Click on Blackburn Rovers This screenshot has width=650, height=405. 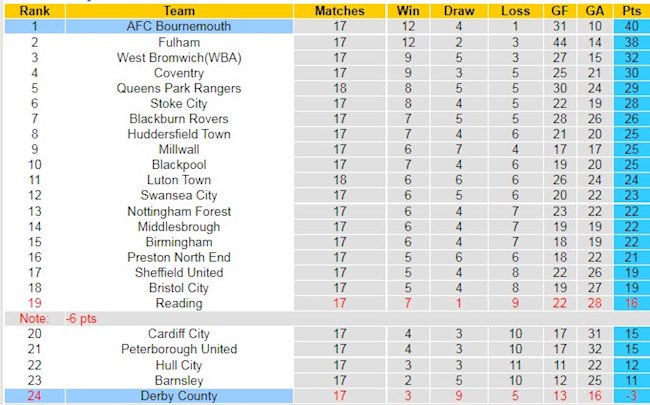[x=179, y=119]
